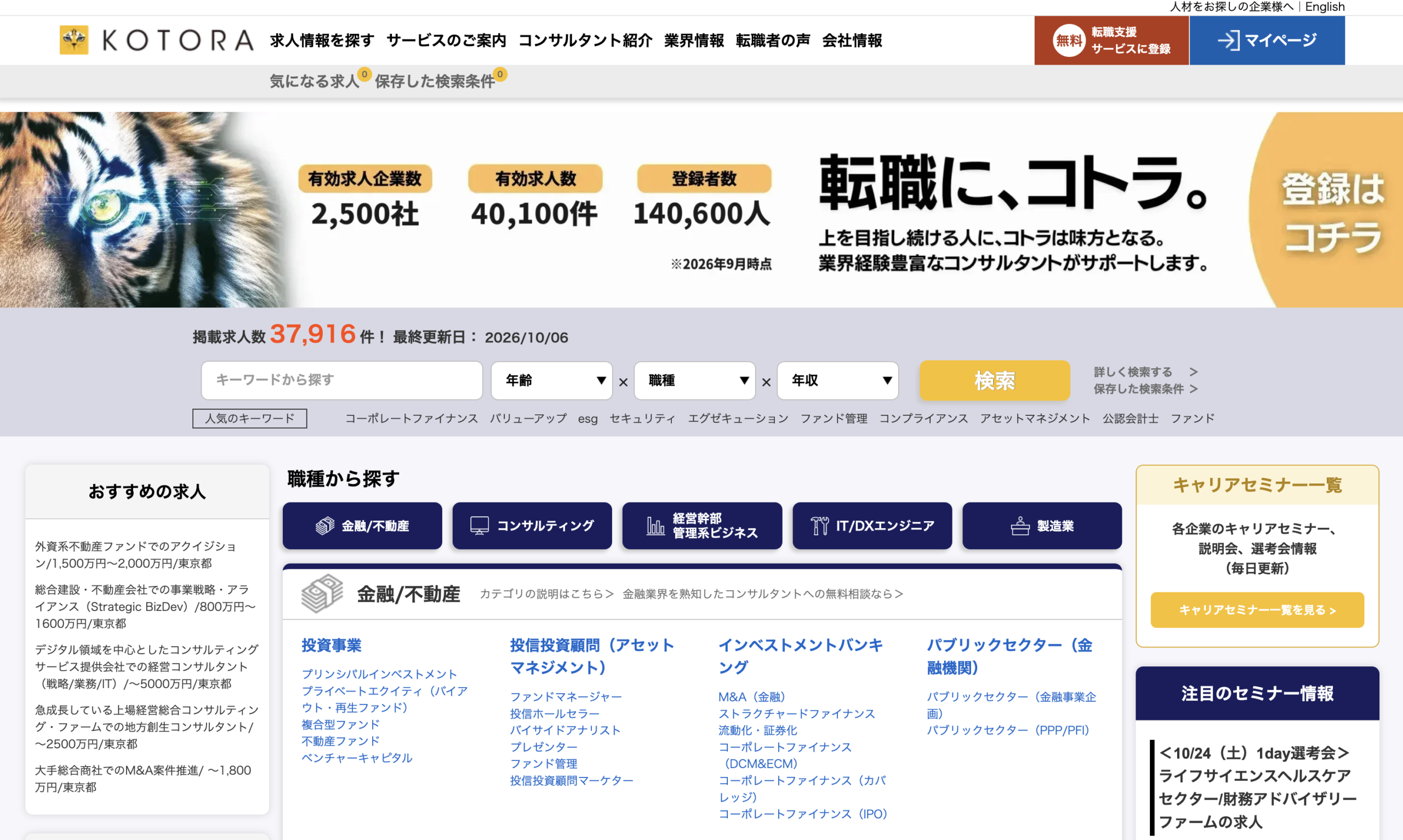Screen dimensions: 1403x840
Task: Open 10/24（土）1day選考会 seminar link
Action: 1258,787
